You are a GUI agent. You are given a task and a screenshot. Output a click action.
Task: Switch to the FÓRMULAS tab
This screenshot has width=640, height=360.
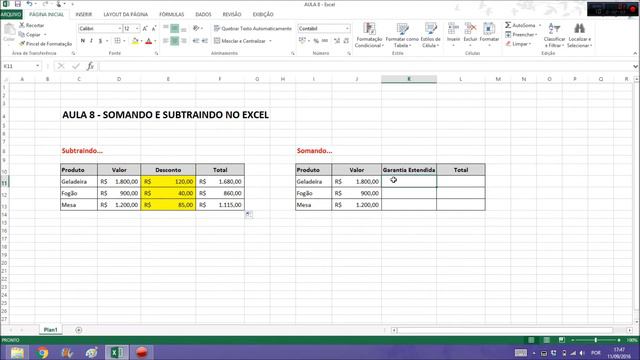point(171,14)
